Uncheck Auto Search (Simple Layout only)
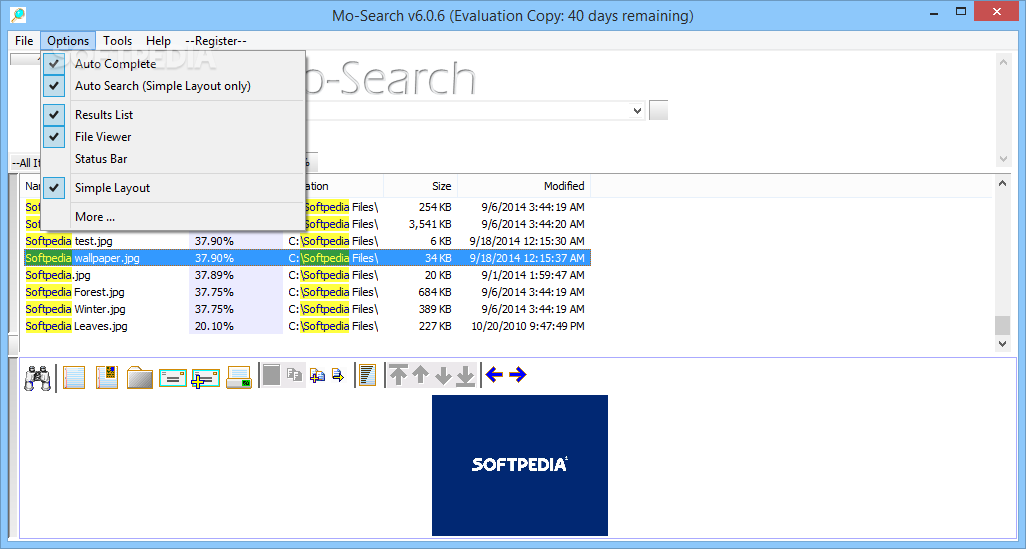The height and width of the screenshot is (549, 1026). tap(173, 86)
